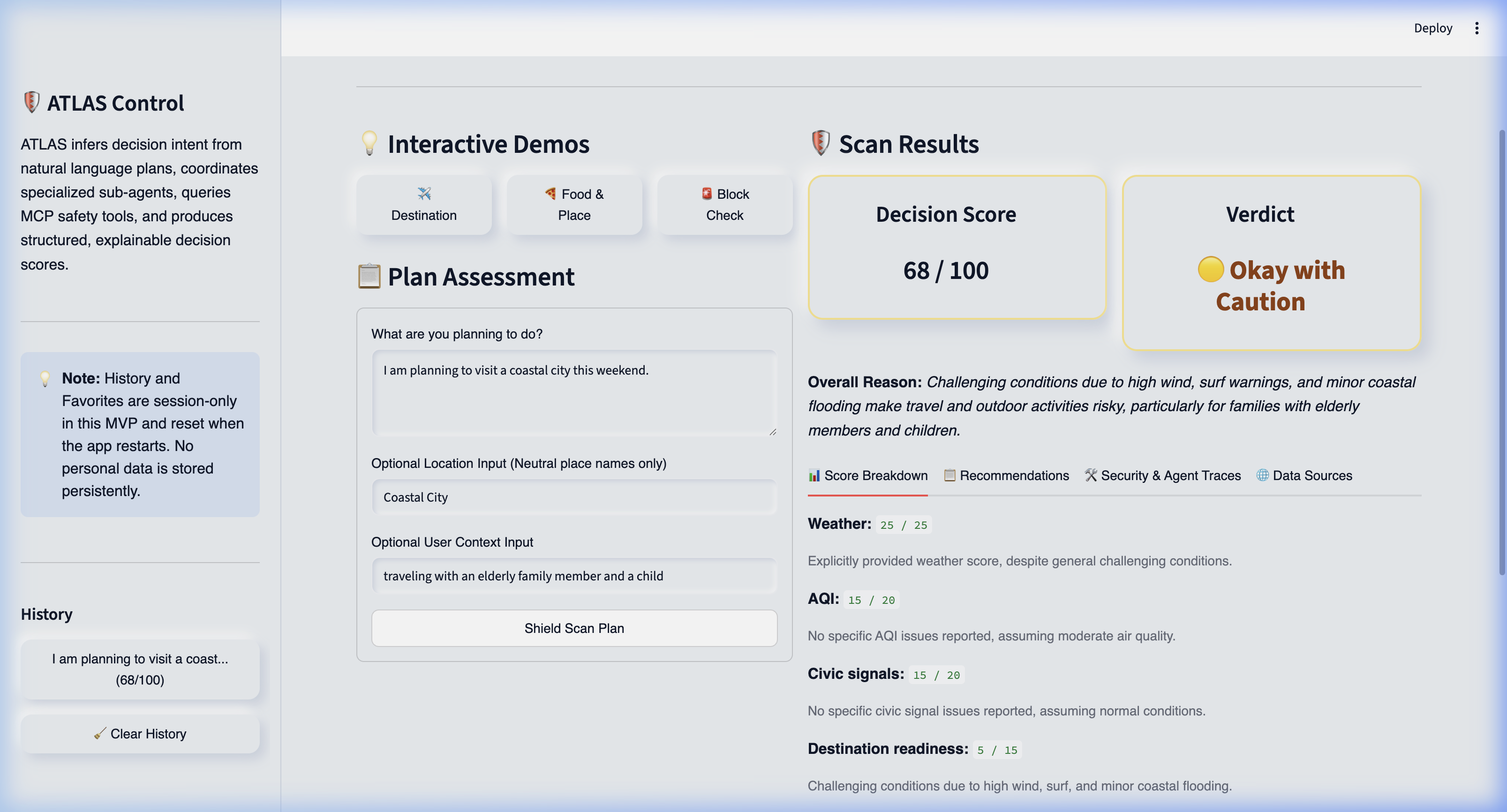Open the 'I am planning to visit a coast...' history entry

pos(140,669)
